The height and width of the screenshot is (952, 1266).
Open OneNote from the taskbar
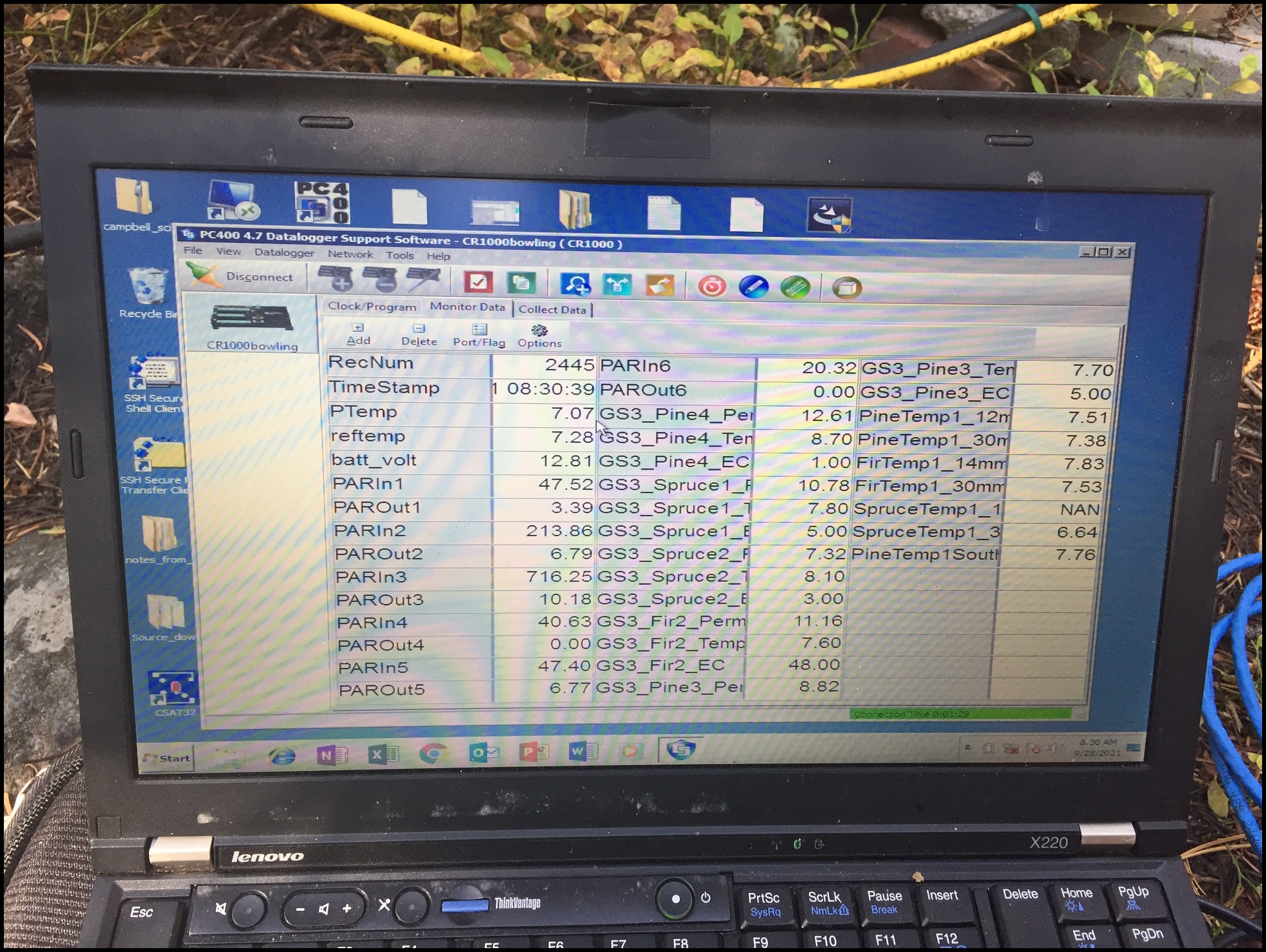point(332,754)
